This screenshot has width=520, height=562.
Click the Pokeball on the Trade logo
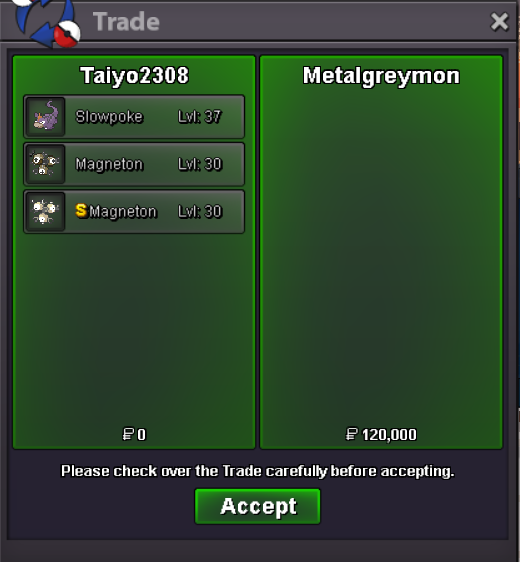(x=67, y=34)
